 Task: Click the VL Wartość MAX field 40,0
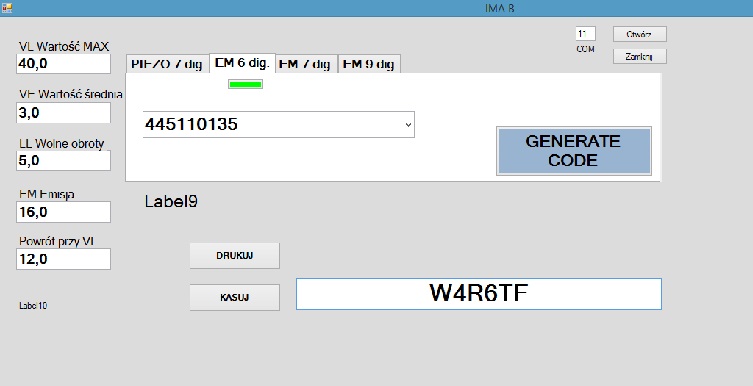click(63, 63)
